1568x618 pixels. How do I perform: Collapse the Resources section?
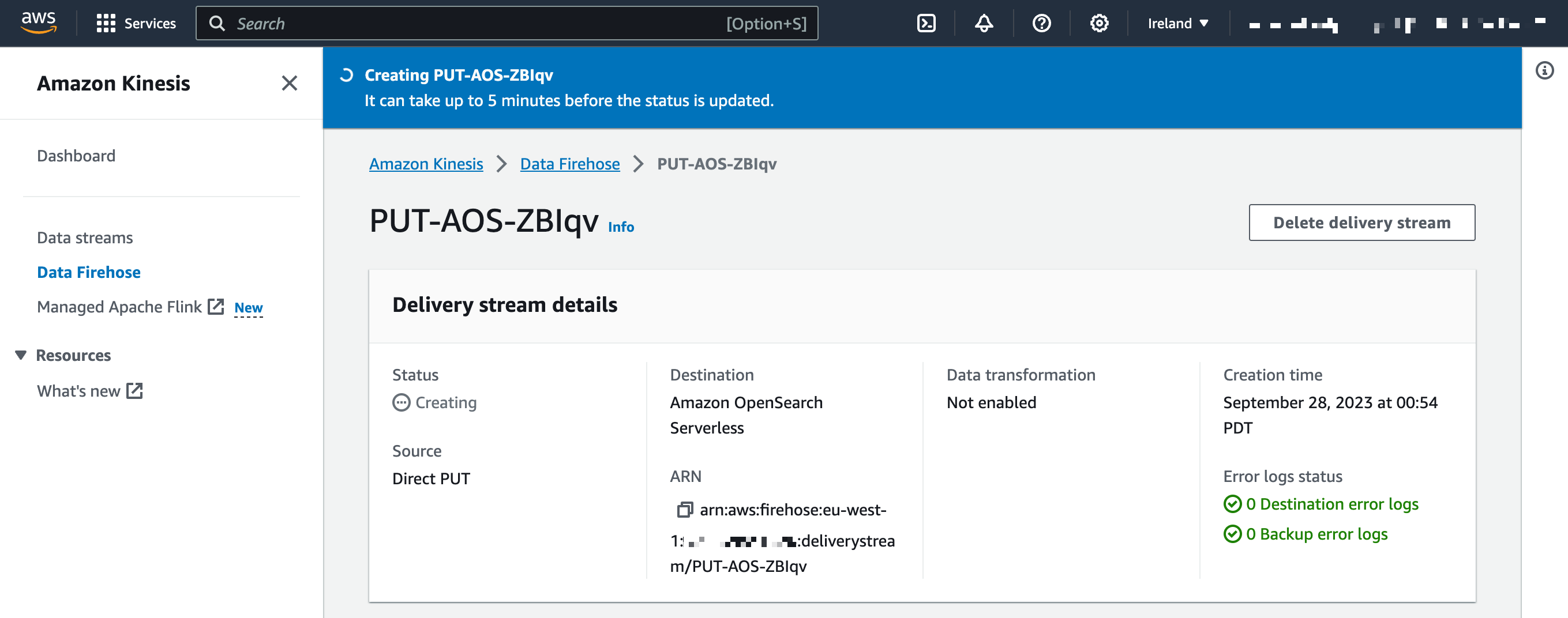(21, 355)
